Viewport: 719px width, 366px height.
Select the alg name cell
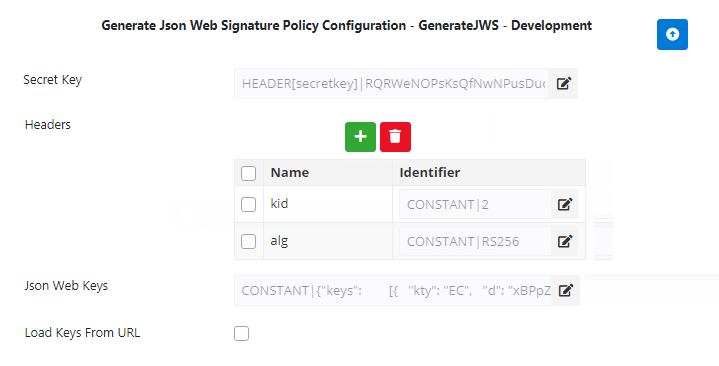tap(328, 241)
